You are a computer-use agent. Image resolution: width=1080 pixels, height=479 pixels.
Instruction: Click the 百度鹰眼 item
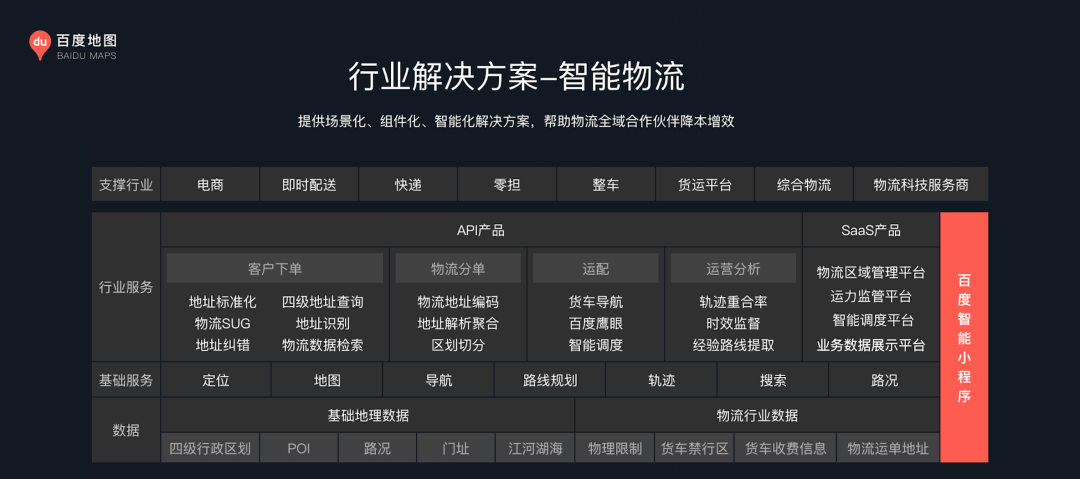tap(596, 323)
